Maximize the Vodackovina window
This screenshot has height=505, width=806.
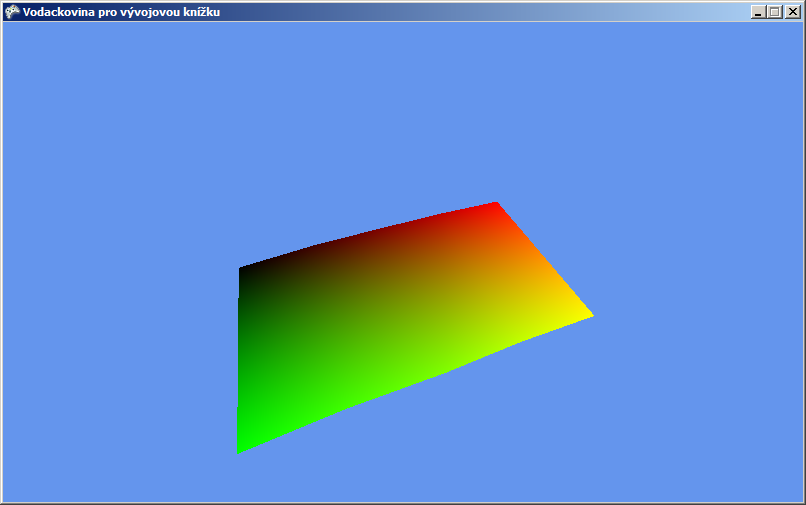pyautogui.click(x=775, y=12)
